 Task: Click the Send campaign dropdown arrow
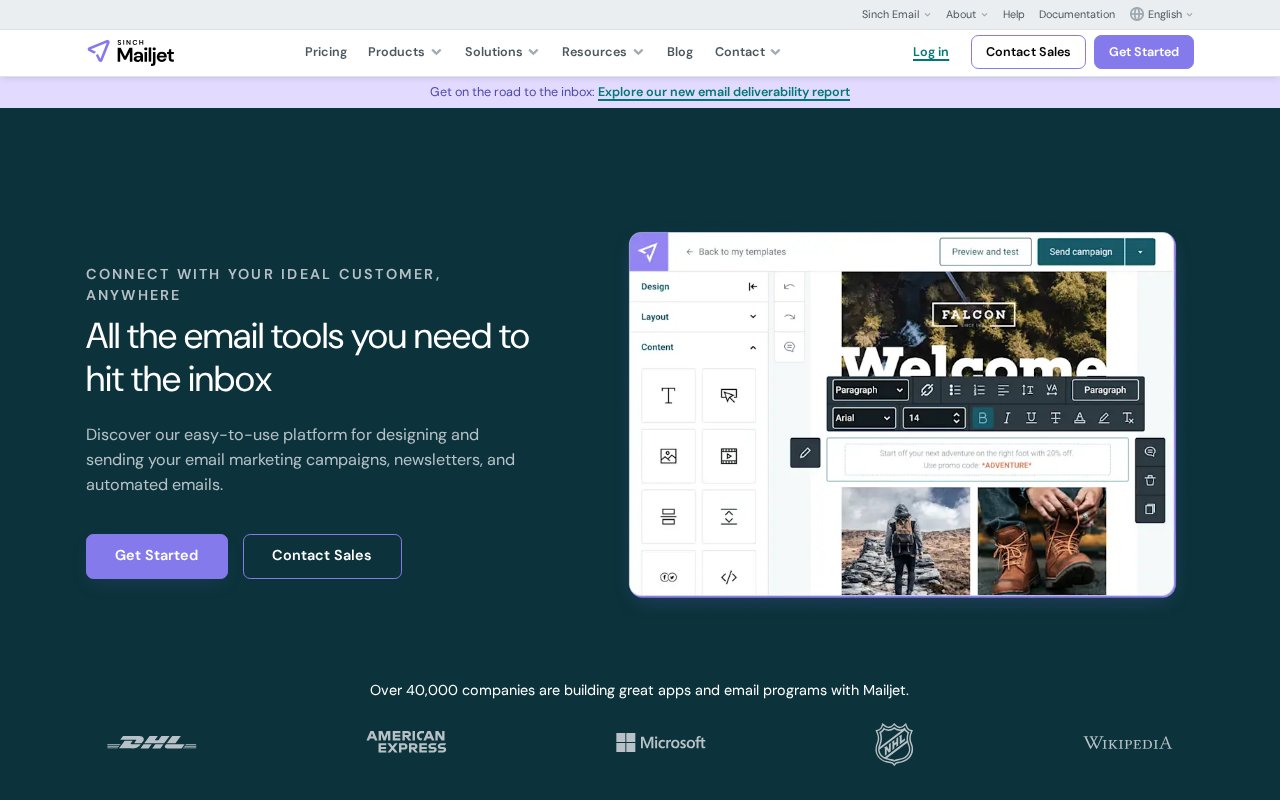pos(1140,252)
